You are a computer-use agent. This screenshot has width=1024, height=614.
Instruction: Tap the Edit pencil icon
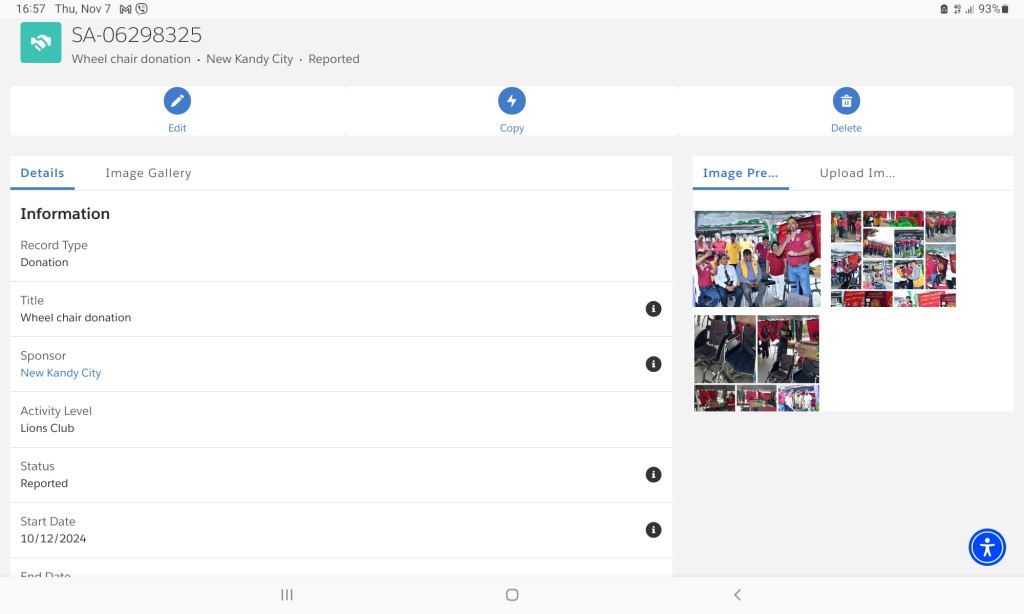point(177,101)
